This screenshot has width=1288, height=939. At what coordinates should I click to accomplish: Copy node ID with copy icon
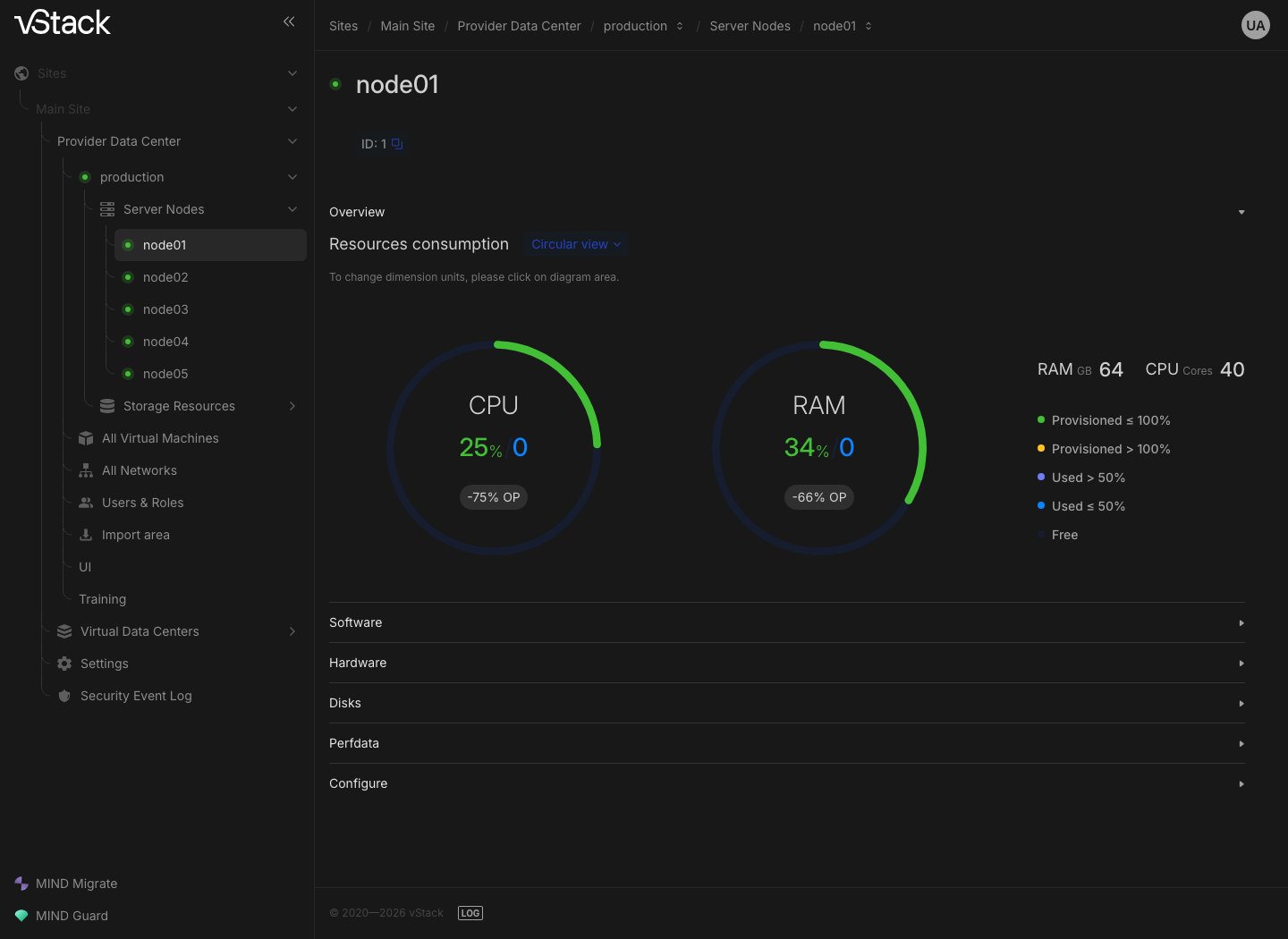[x=397, y=144]
